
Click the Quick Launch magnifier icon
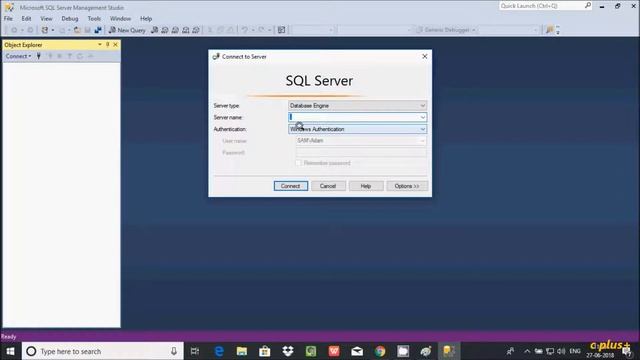pyautogui.click(x=588, y=6)
